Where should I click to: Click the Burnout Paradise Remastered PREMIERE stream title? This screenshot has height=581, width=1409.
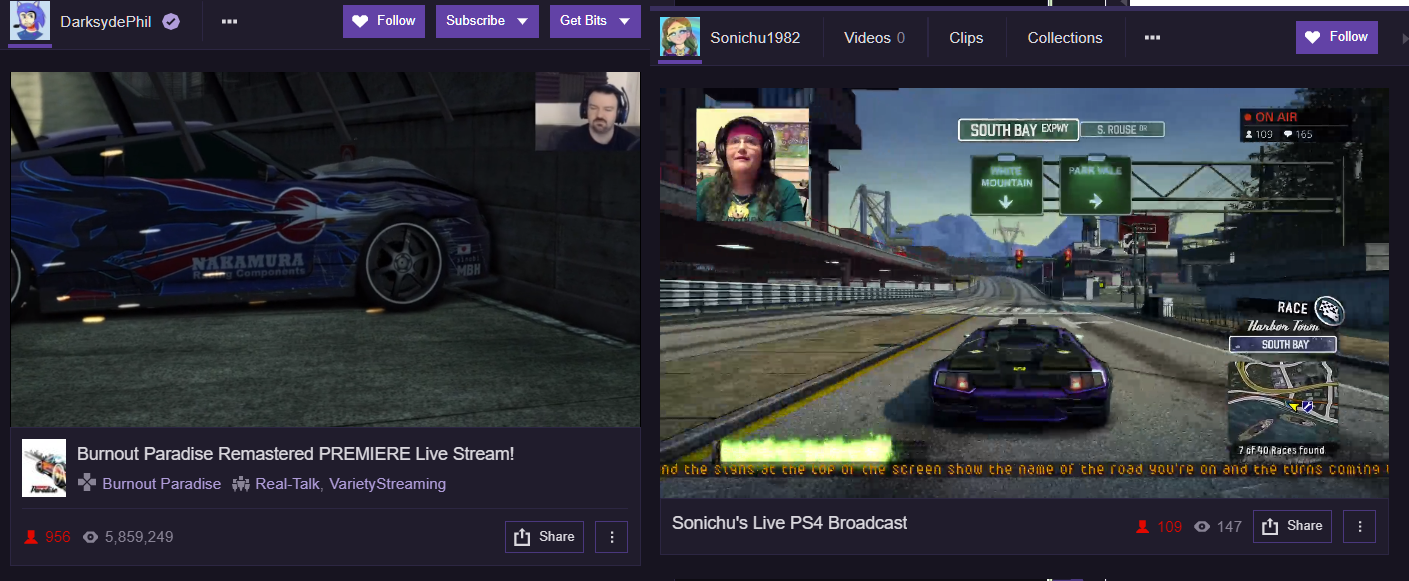point(296,454)
